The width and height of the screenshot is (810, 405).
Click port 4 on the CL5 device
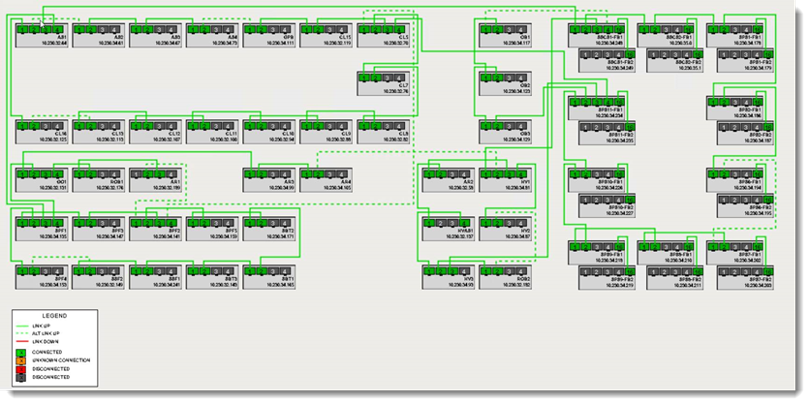point(399,30)
